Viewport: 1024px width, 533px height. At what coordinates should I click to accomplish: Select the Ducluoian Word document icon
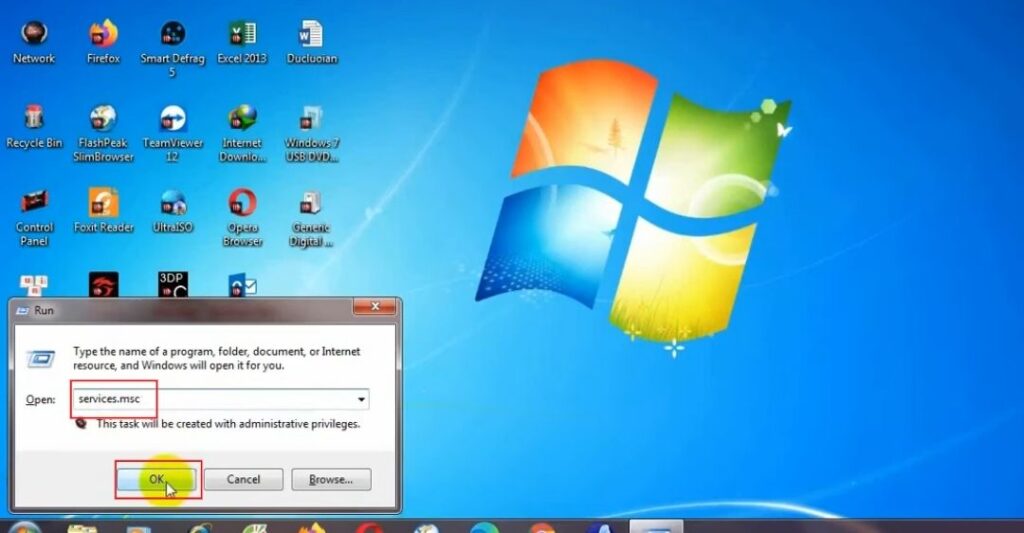(x=311, y=35)
